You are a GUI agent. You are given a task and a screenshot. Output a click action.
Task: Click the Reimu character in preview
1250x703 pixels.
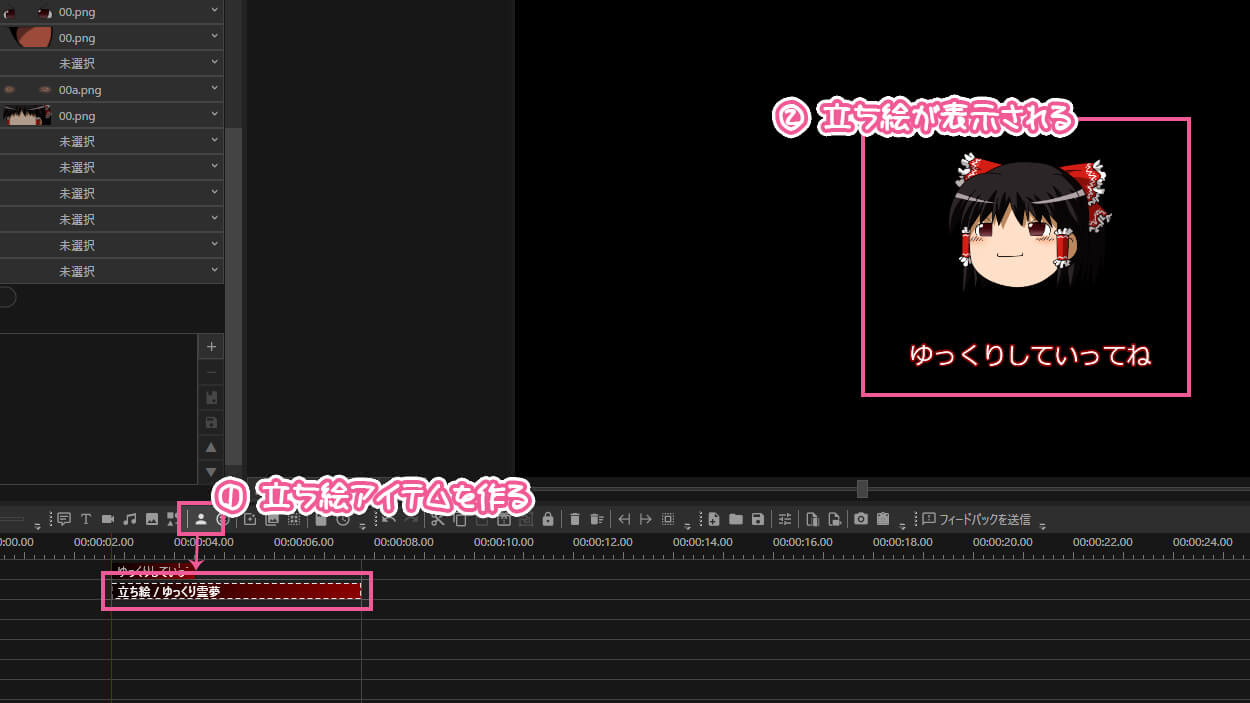(1028, 222)
